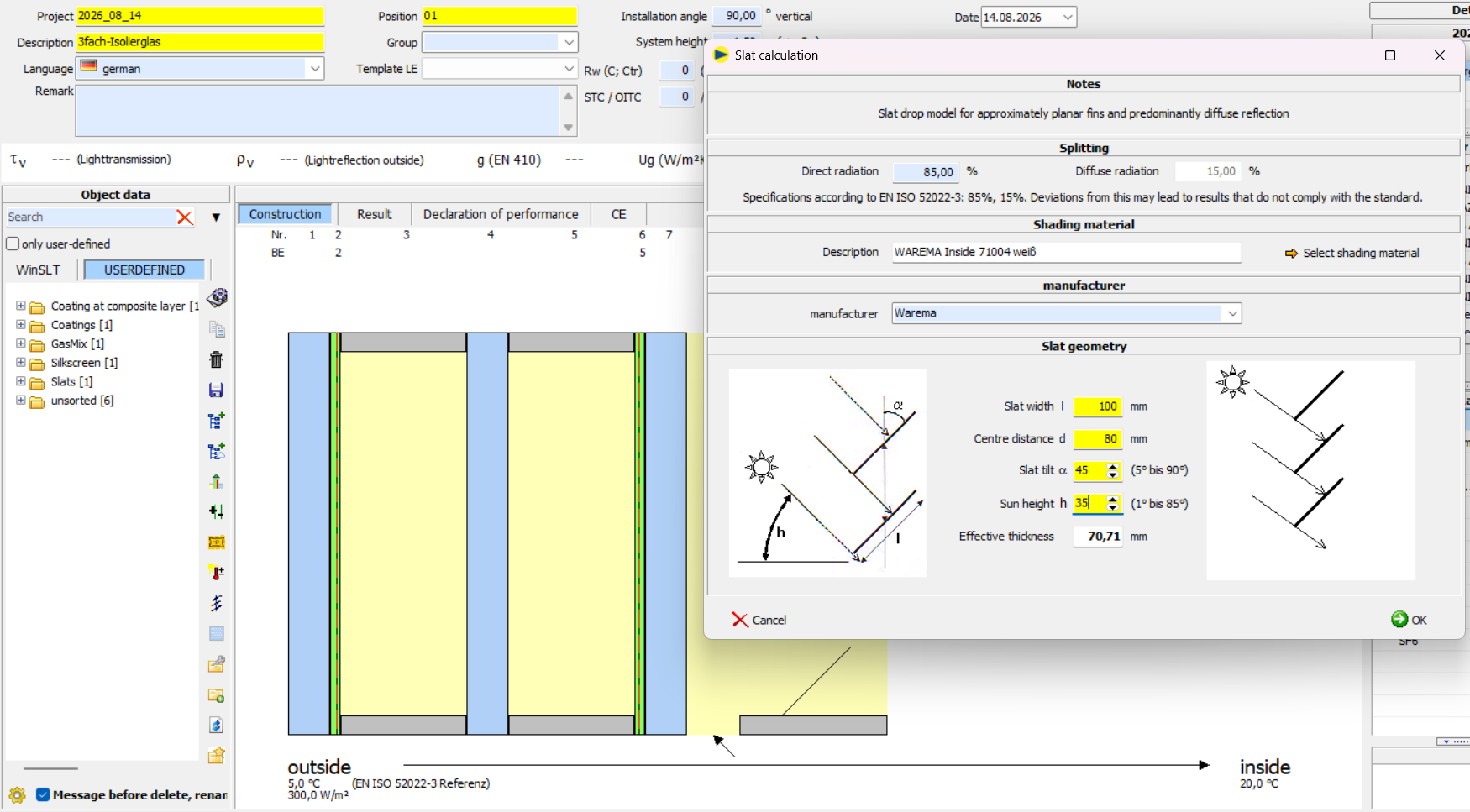This screenshot has height=812, width=1470.
Task: Open the Language dropdown showing german
Action: point(315,69)
